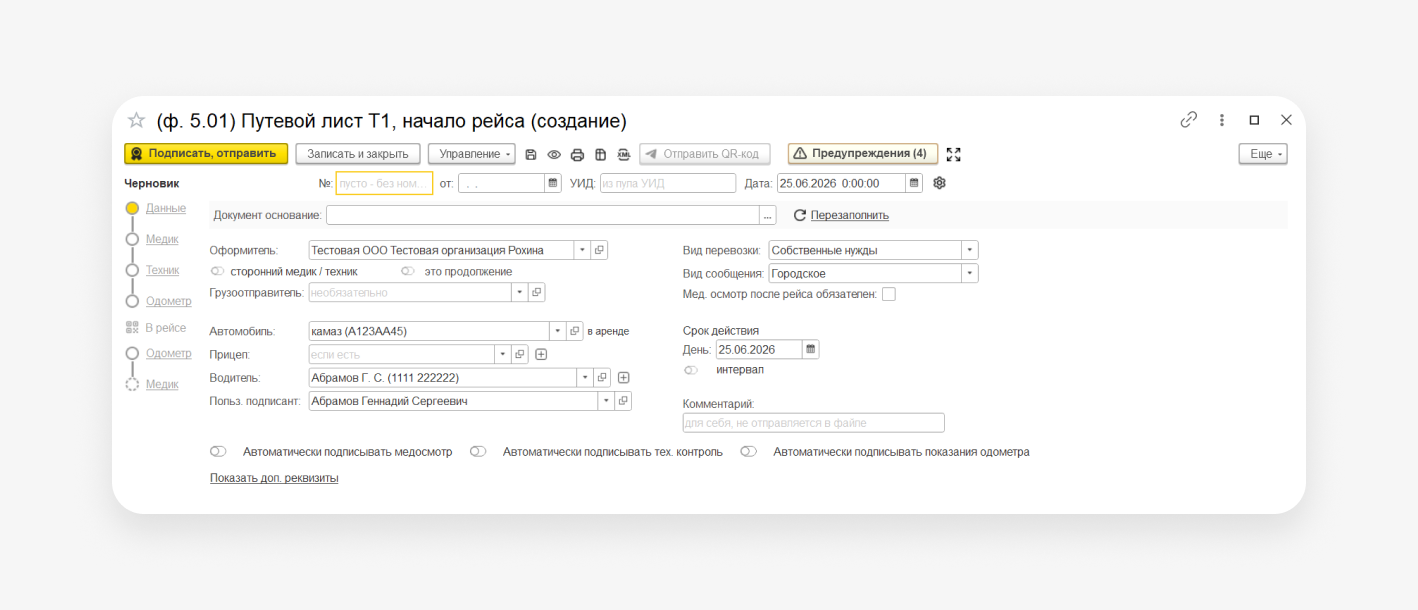Open the Водитель record via open icon

point(602,377)
